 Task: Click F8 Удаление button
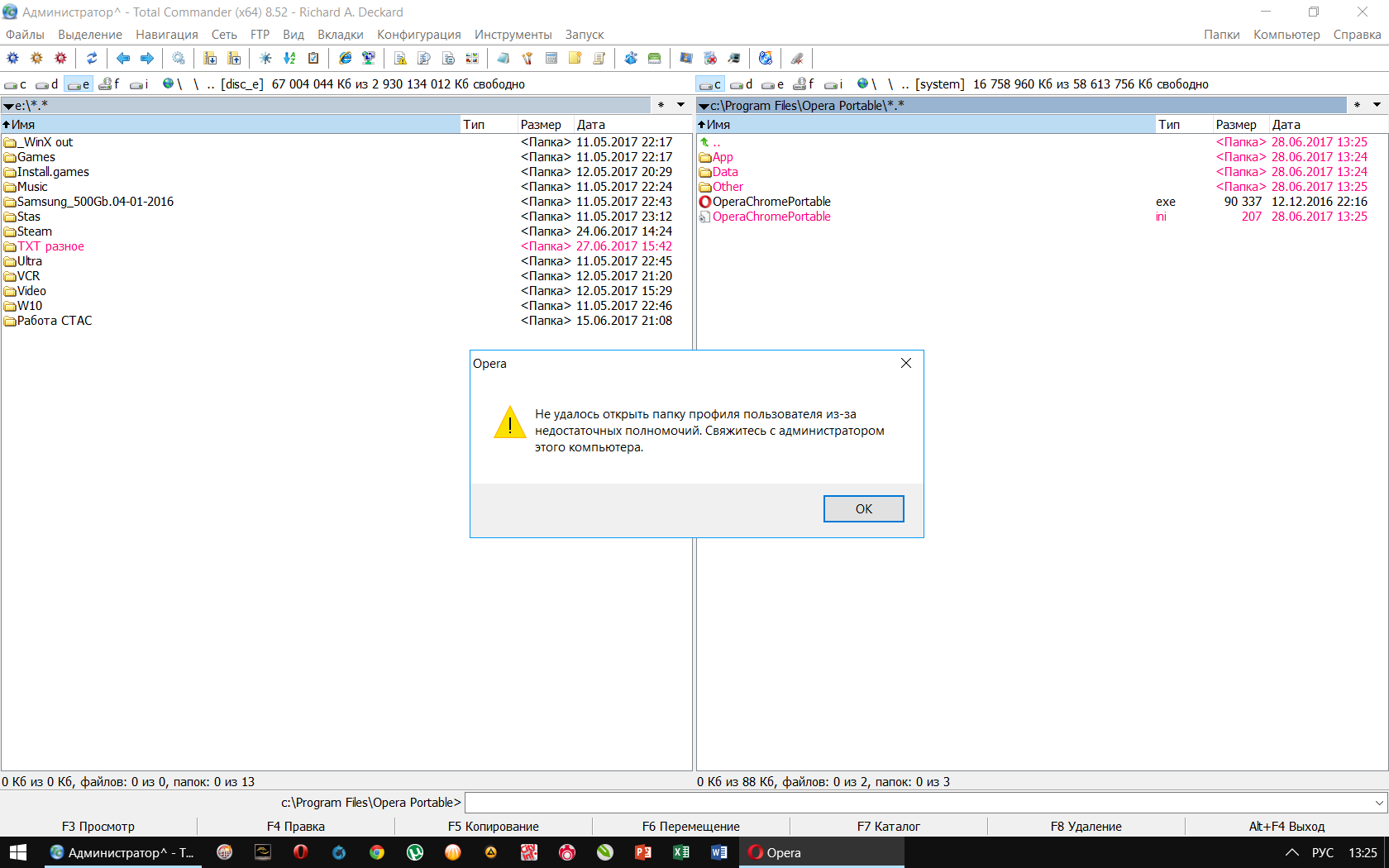click(1086, 827)
